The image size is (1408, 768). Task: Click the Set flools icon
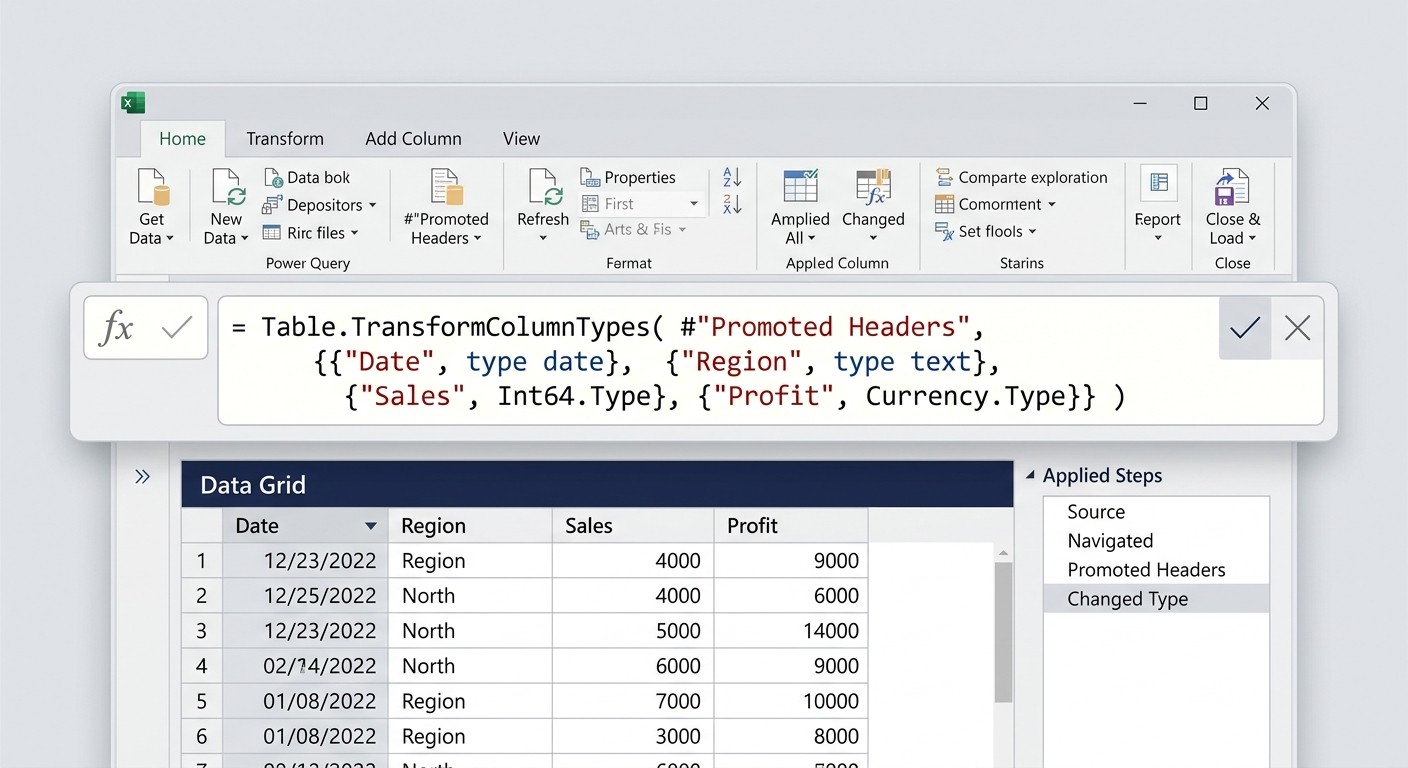(944, 232)
